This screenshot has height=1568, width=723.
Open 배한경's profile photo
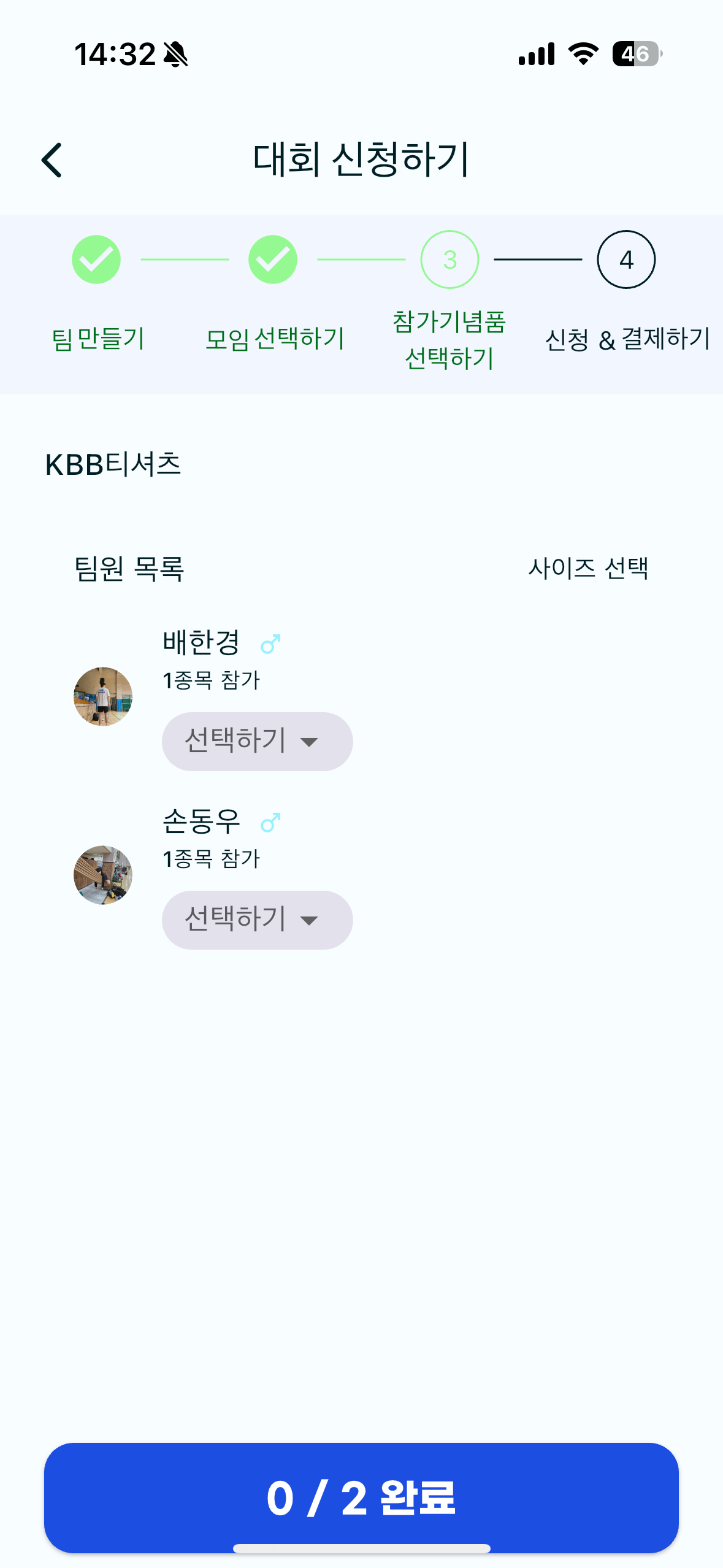pyautogui.click(x=103, y=696)
